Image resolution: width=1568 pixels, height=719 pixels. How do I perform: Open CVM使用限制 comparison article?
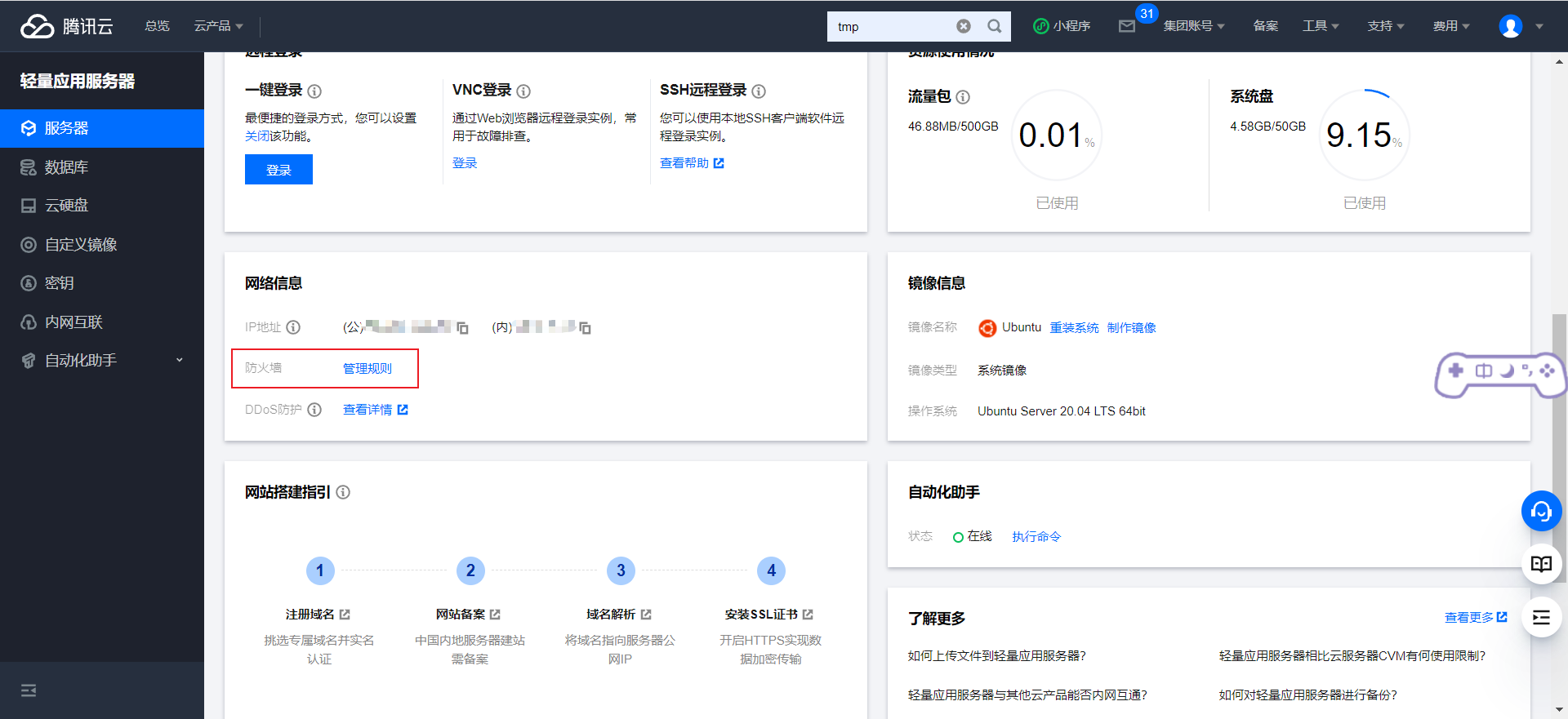pos(1352,656)
